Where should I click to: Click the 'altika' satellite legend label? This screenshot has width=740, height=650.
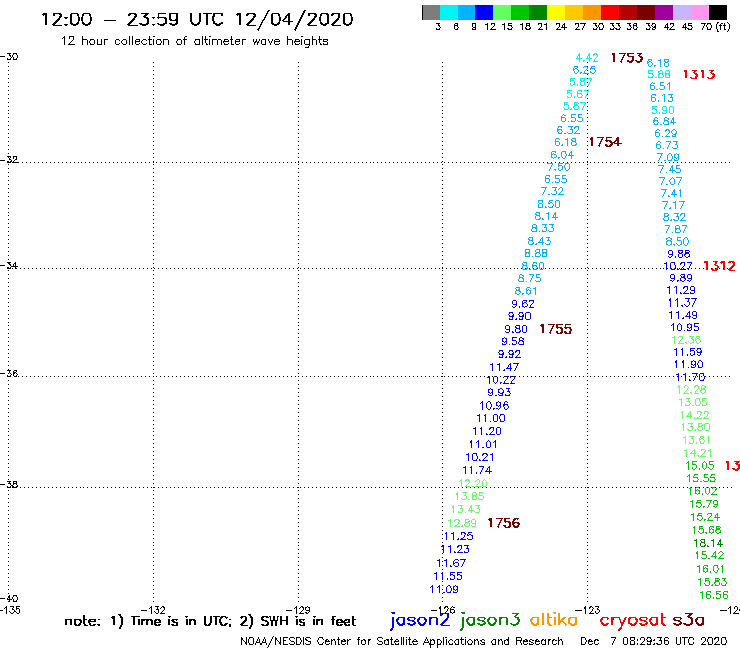coord(553,620)
